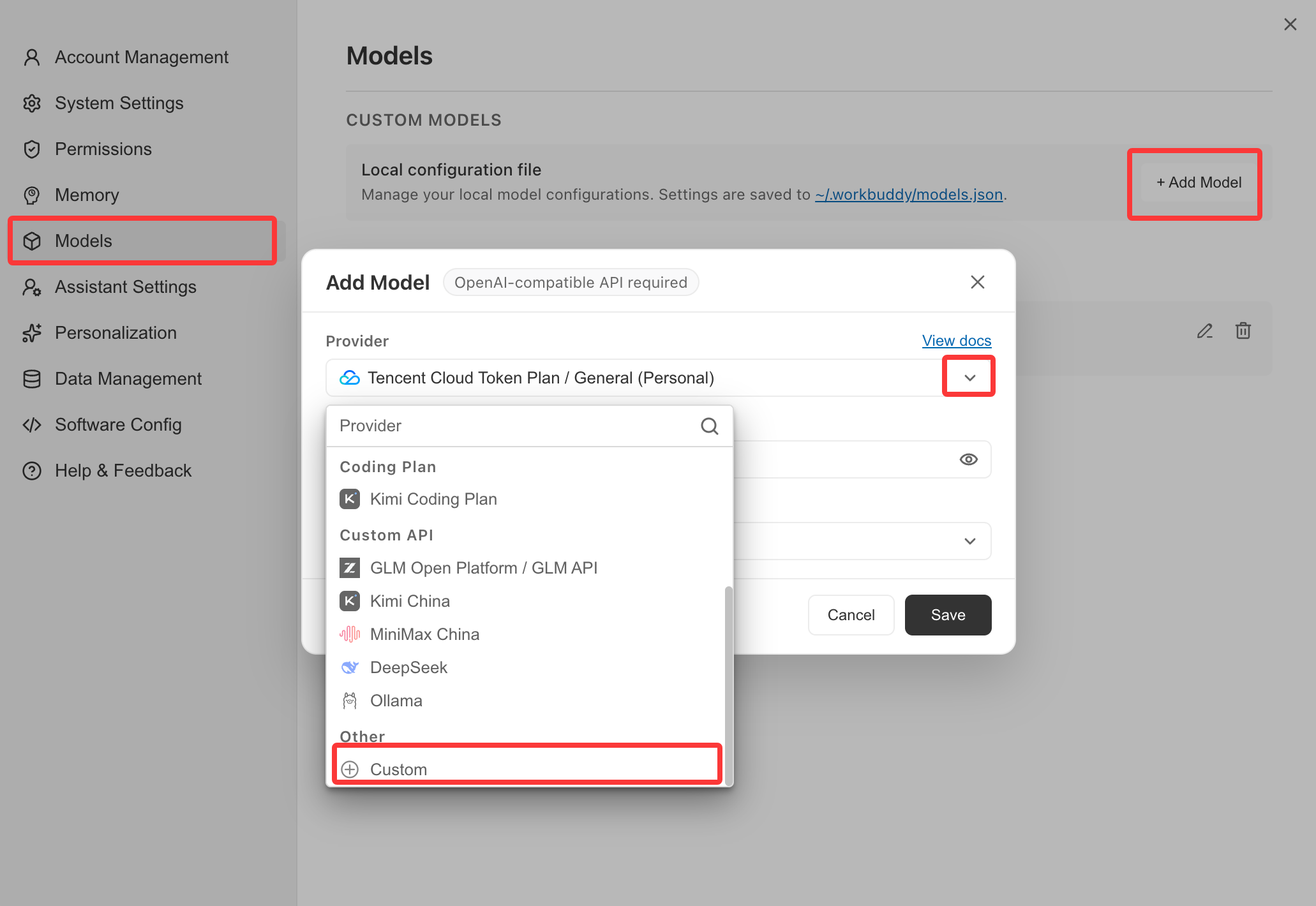Click the Ollama llama logo icon

pyautogui.click(x=350, y=701)
